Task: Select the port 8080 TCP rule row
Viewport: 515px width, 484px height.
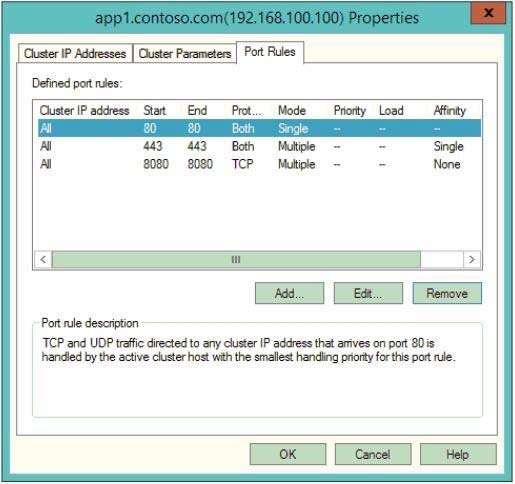Action: (x=259, y=164)
